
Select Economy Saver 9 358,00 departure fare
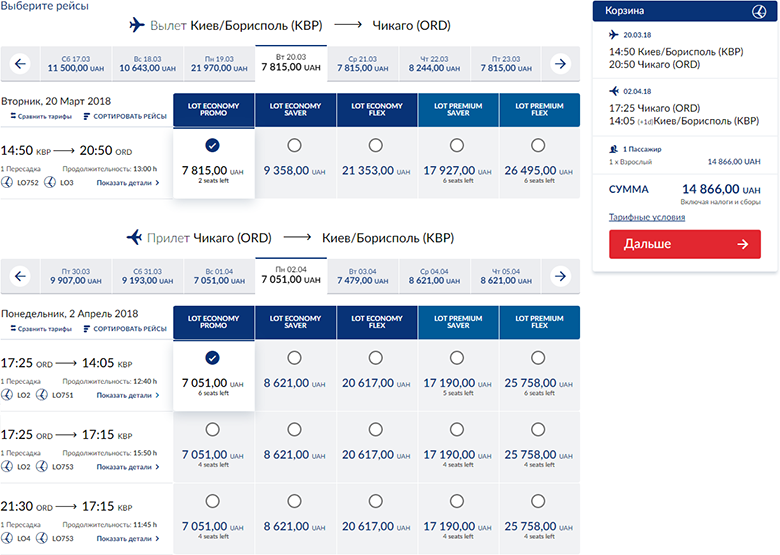[x=294, y=146]
